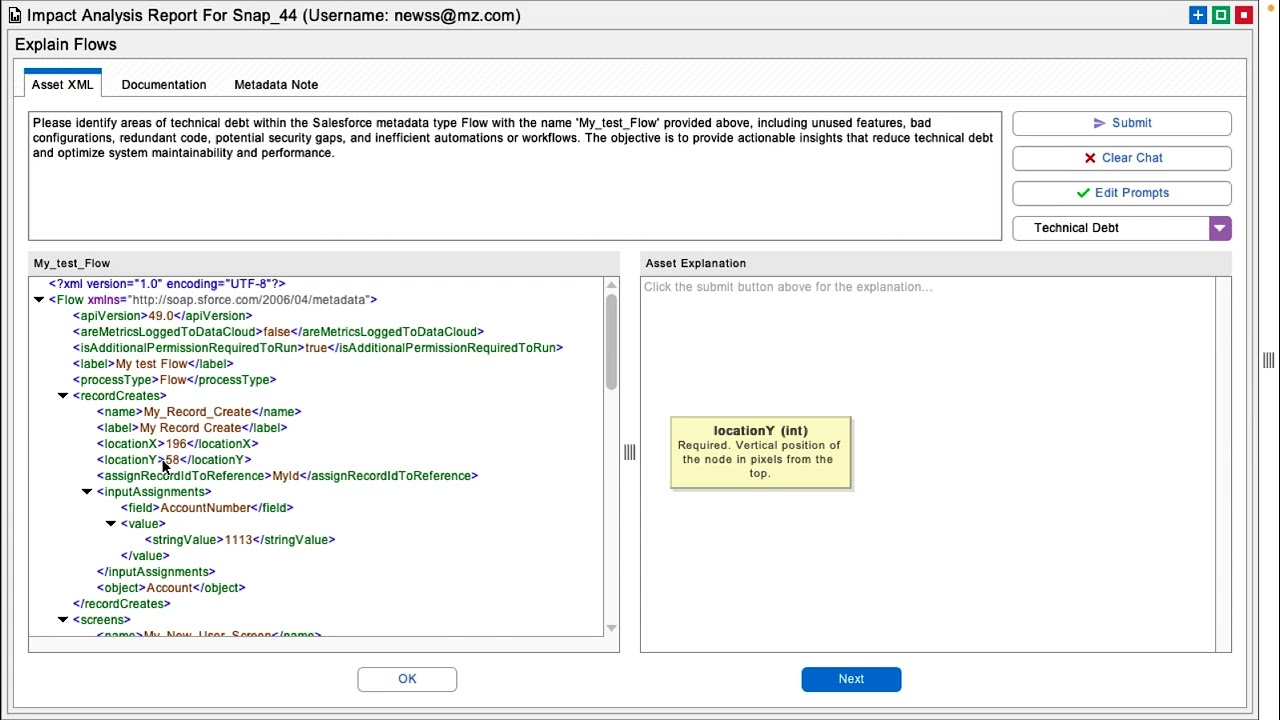Select the areMetricsLoggedToDataCloud line
The image size is (1280, 720).
point(278,332)
